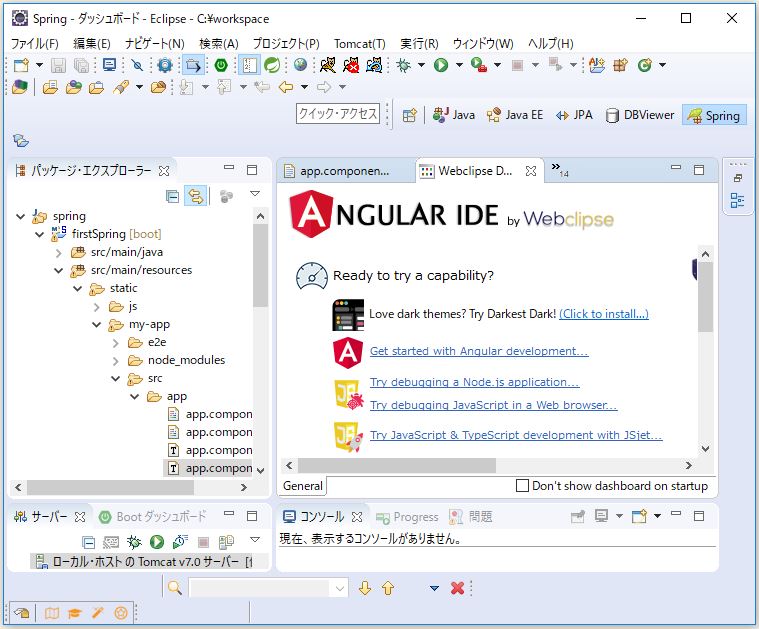
Task: Restart Tomcat using the third cat icon
Action: 374,65
